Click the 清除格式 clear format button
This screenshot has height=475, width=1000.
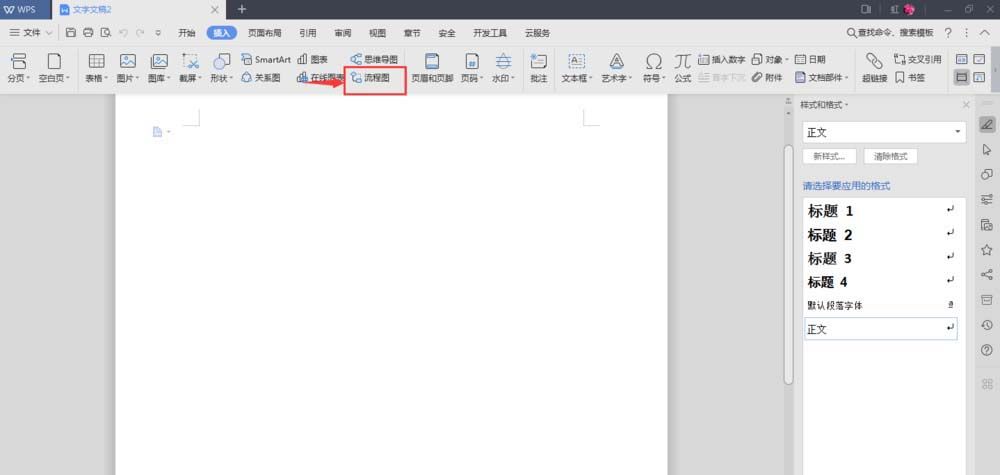[890, 156]
